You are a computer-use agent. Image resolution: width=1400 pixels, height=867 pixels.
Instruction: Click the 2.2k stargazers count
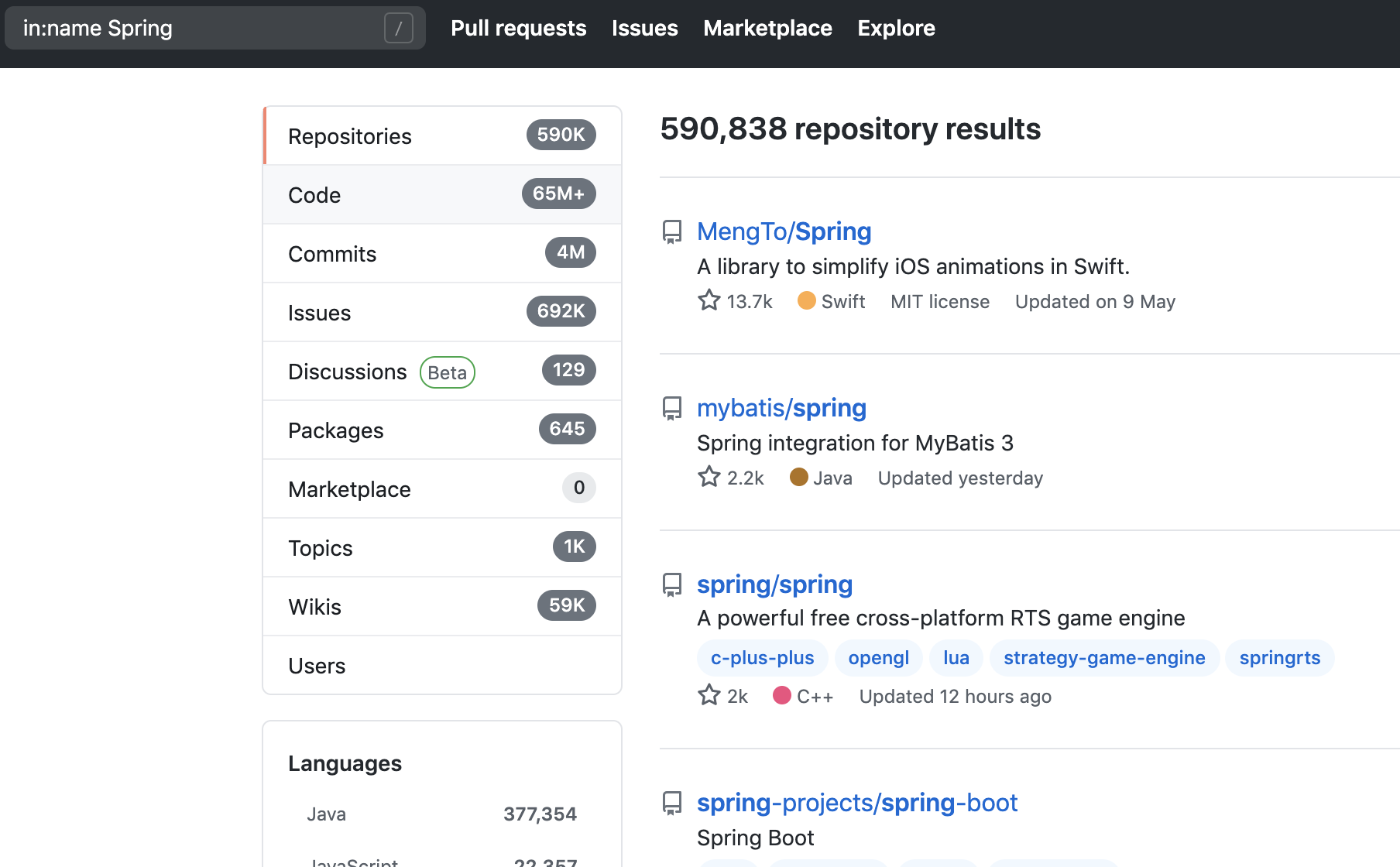coord(745,478)
